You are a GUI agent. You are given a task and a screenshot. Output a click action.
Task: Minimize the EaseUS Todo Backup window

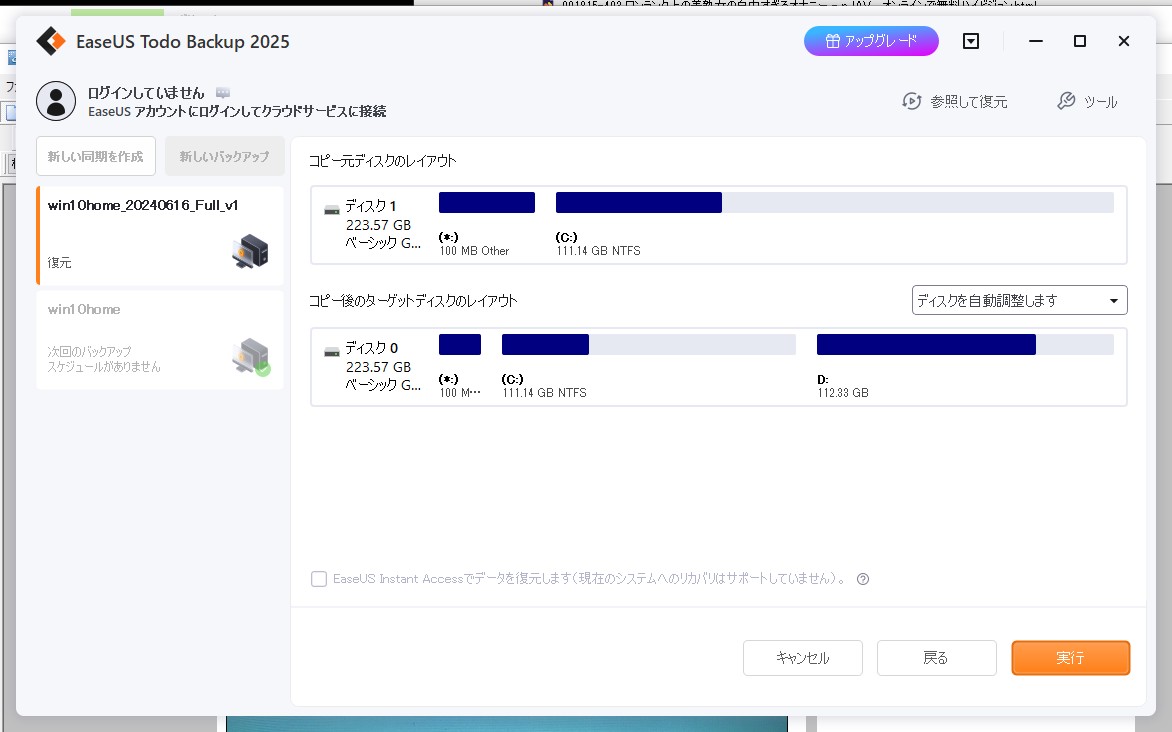(1035, 41)
